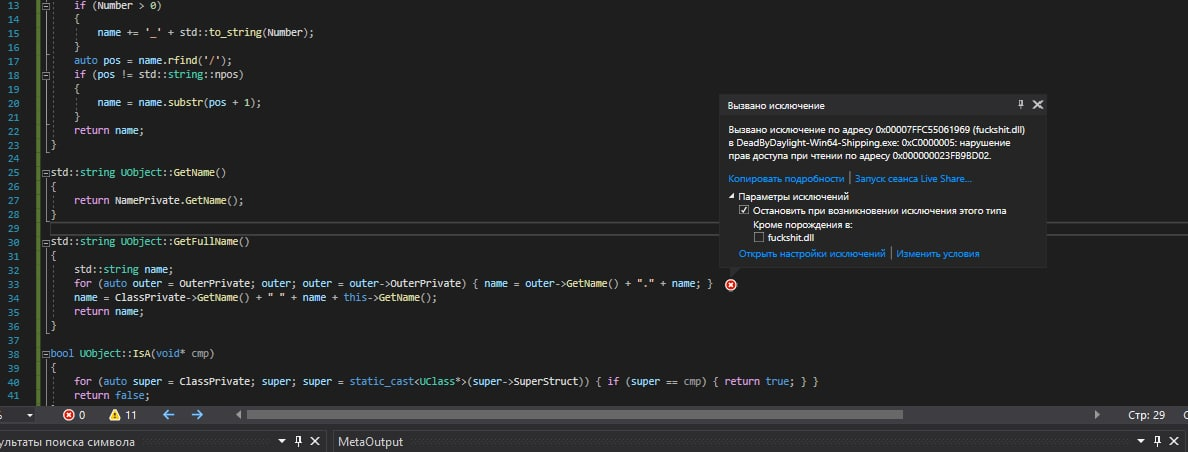Pin the MetaOutput panel

[1159, 442]
